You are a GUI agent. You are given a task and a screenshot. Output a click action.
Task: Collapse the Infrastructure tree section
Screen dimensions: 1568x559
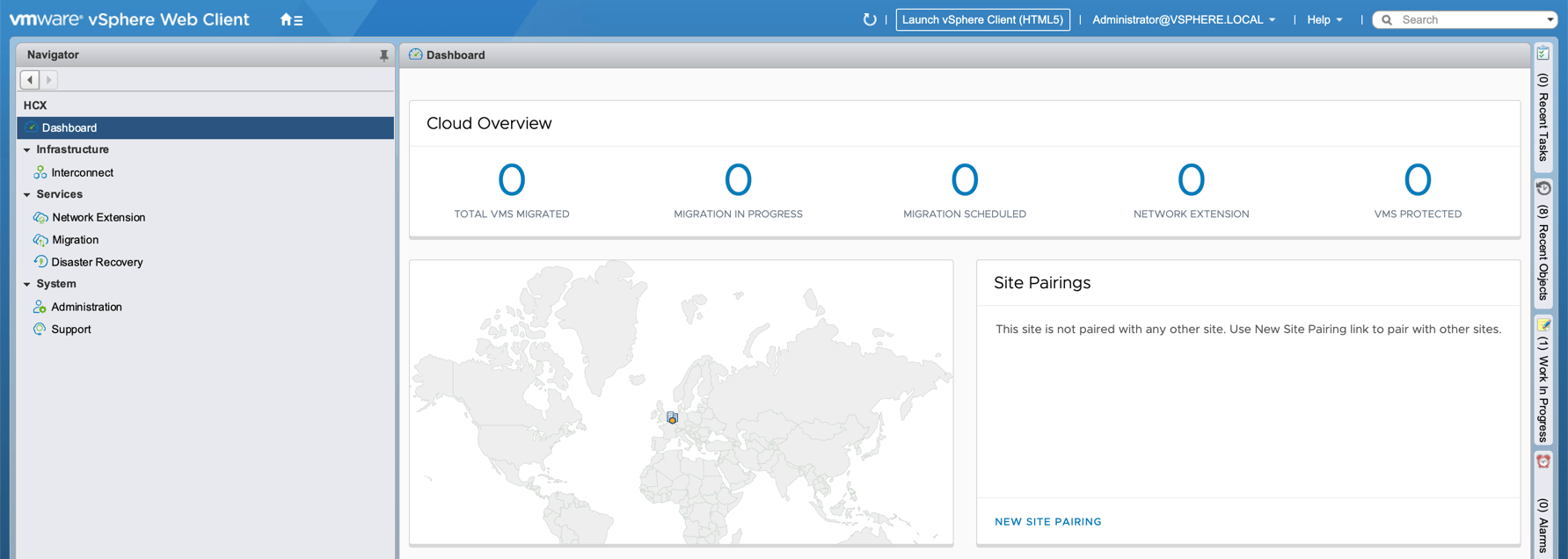click(x=27, y=150)
